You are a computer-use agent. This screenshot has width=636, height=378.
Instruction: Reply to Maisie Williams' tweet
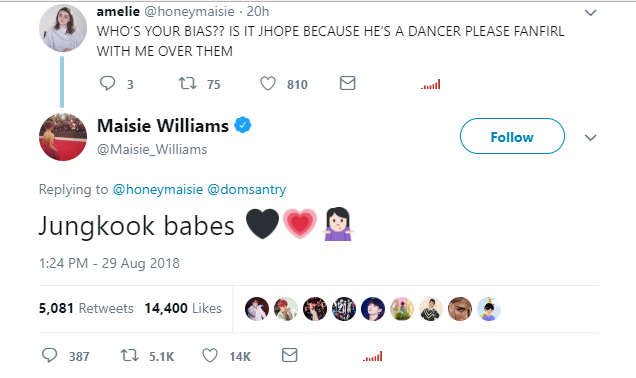point(49,355)
